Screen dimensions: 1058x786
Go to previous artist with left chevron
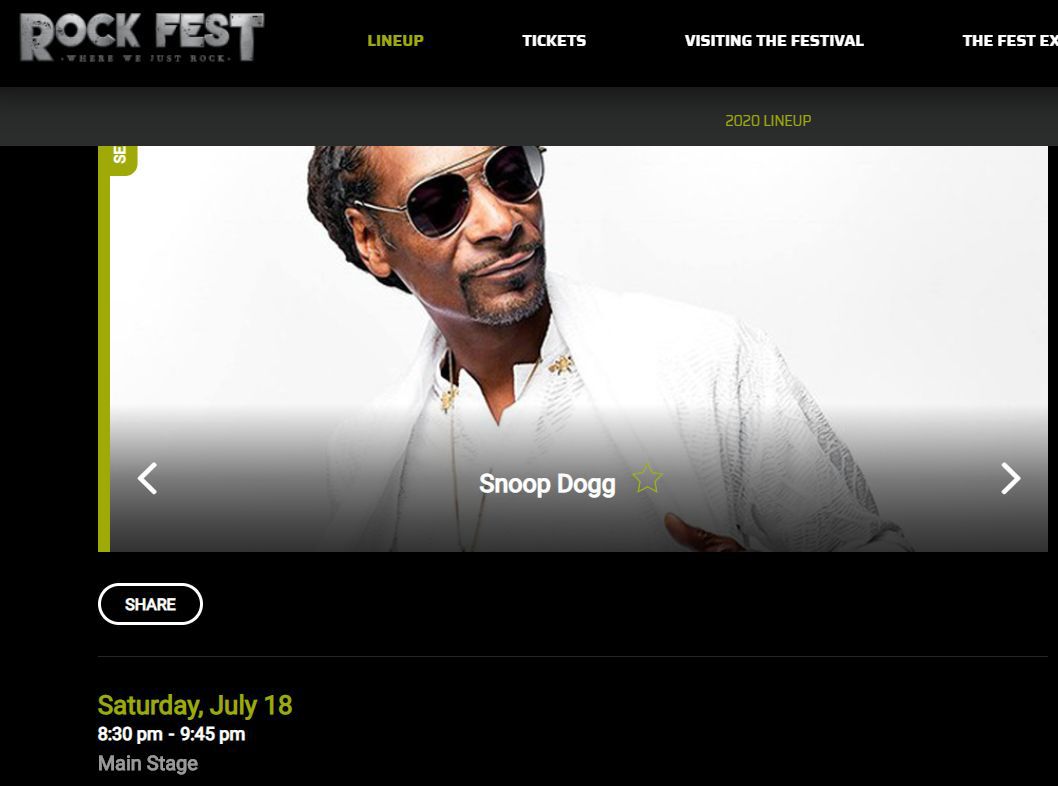(x=147, y=478)
